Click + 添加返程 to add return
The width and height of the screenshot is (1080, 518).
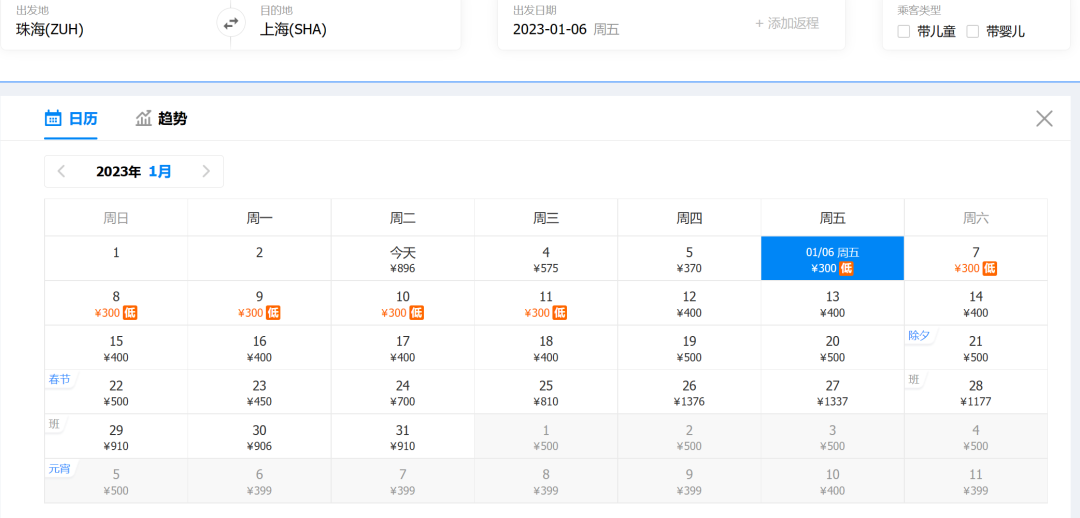pos(787,23)
